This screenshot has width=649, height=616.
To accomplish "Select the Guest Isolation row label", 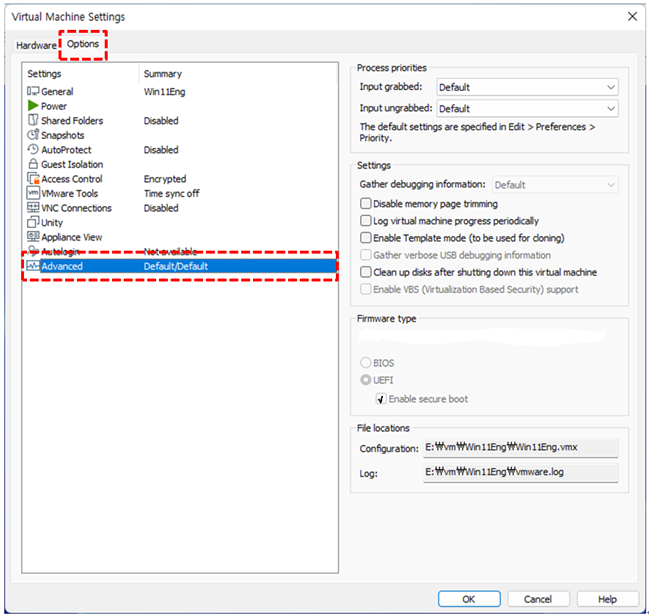I will pos(72,164).
